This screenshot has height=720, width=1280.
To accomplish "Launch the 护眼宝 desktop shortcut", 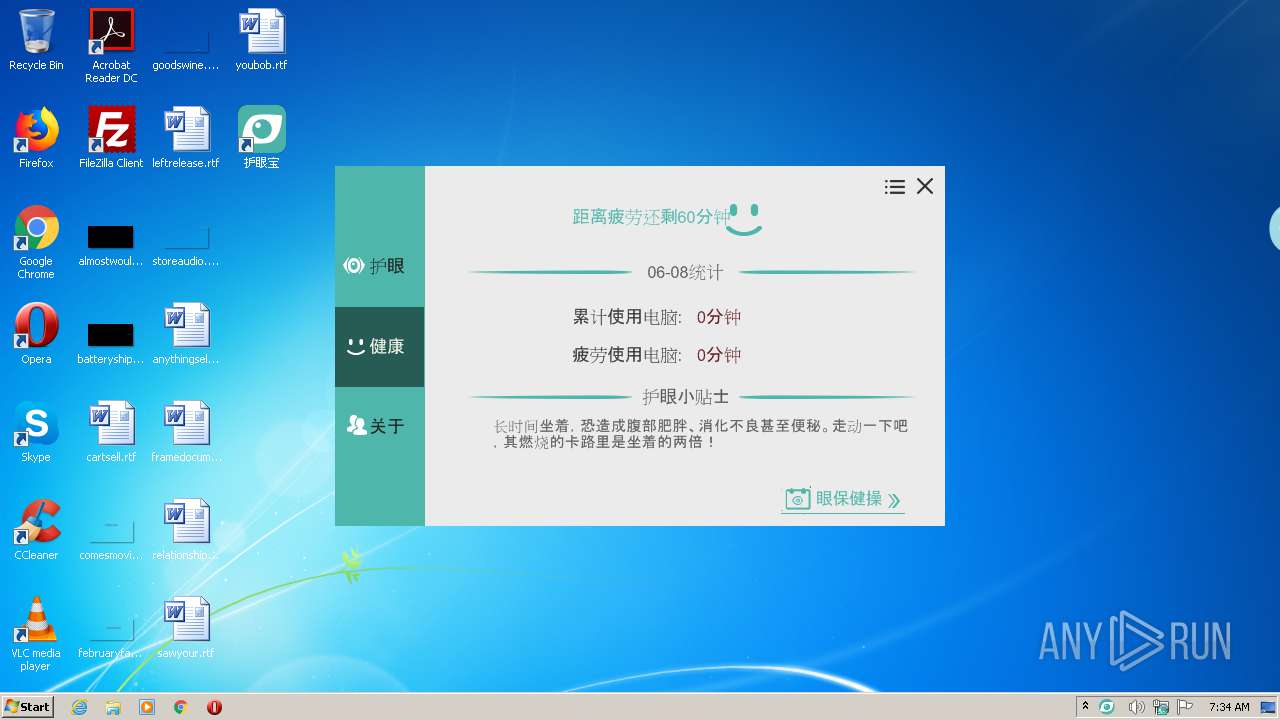I will tap(261, 138).
